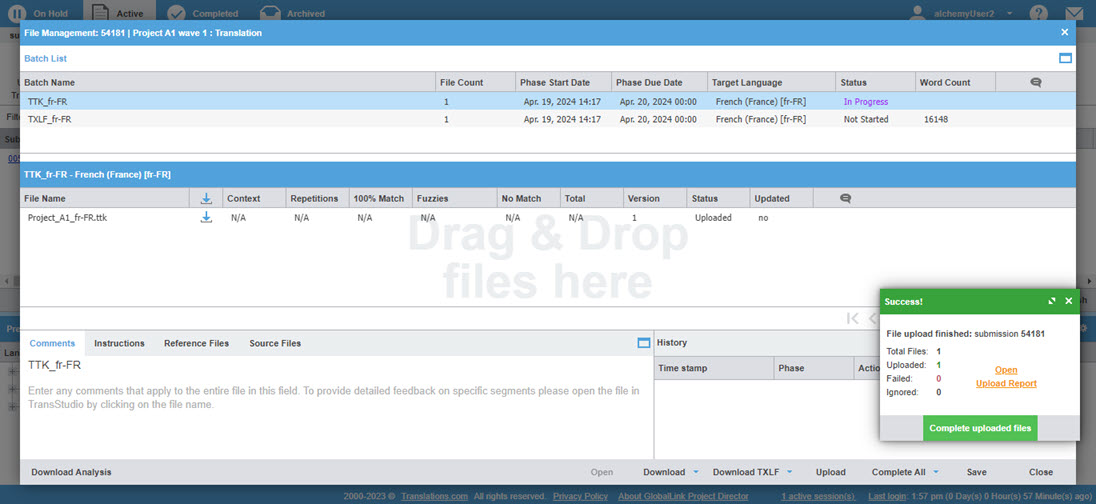Click the comment icon in Batch List header
This screenshot has height=504, width=1096.
pos(1035,82)
